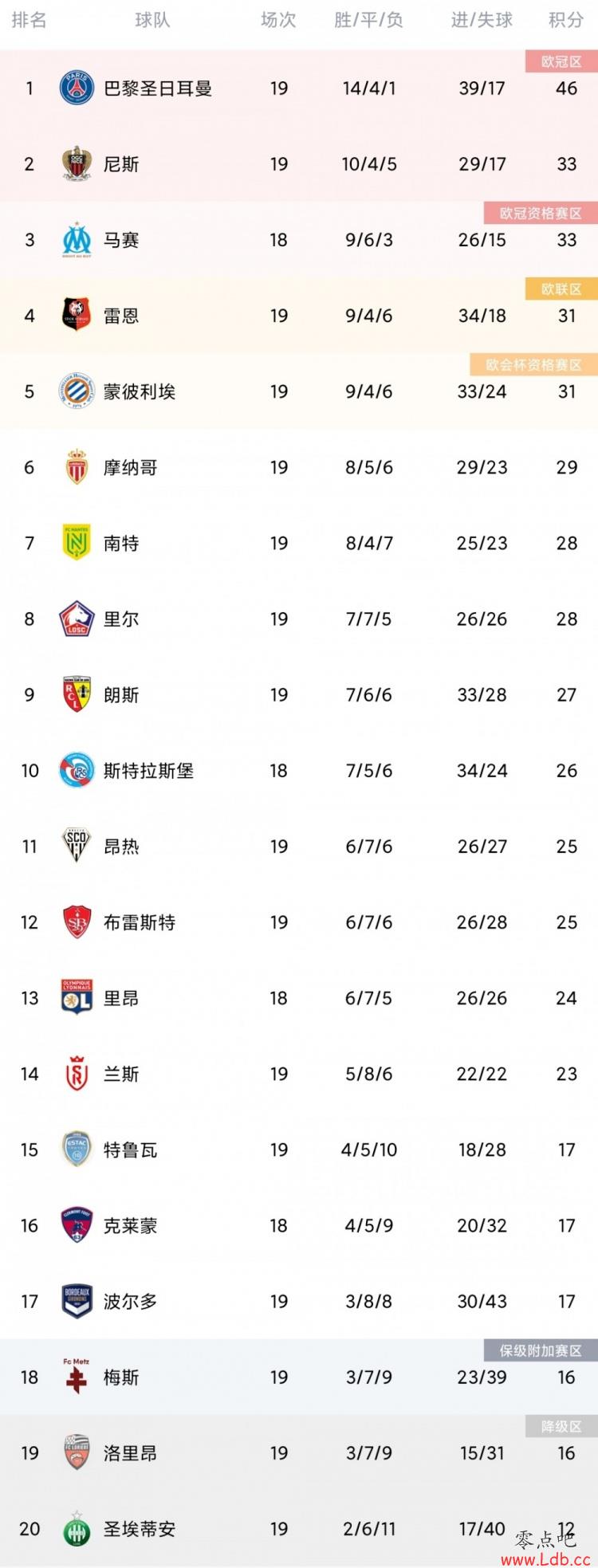This screenshot has height=1568, width=598.
Task: Click the Bordeaux Girondins crest
Action: 77,1301
